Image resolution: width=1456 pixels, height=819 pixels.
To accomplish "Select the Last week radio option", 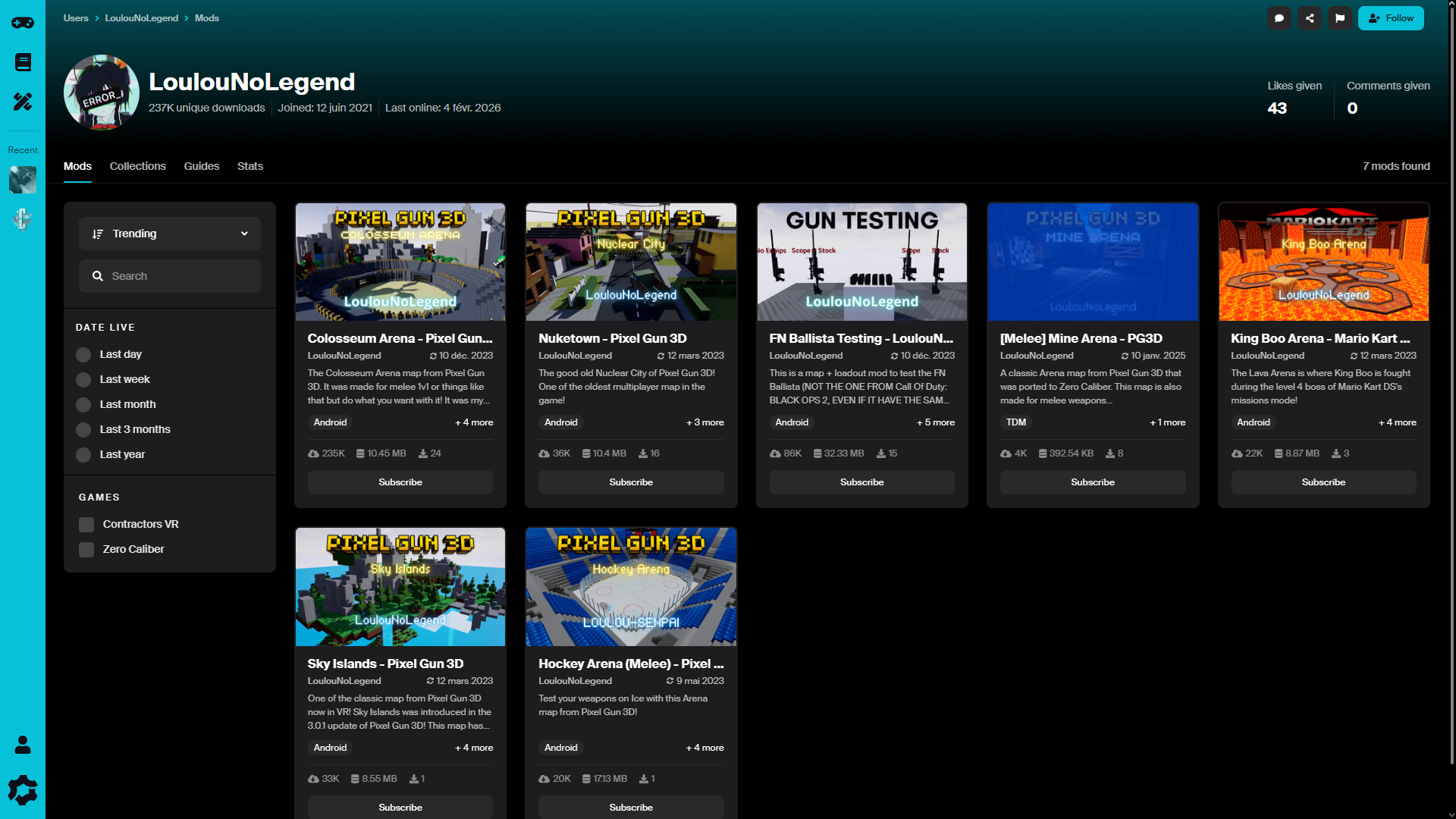I will tap(83, 380).
